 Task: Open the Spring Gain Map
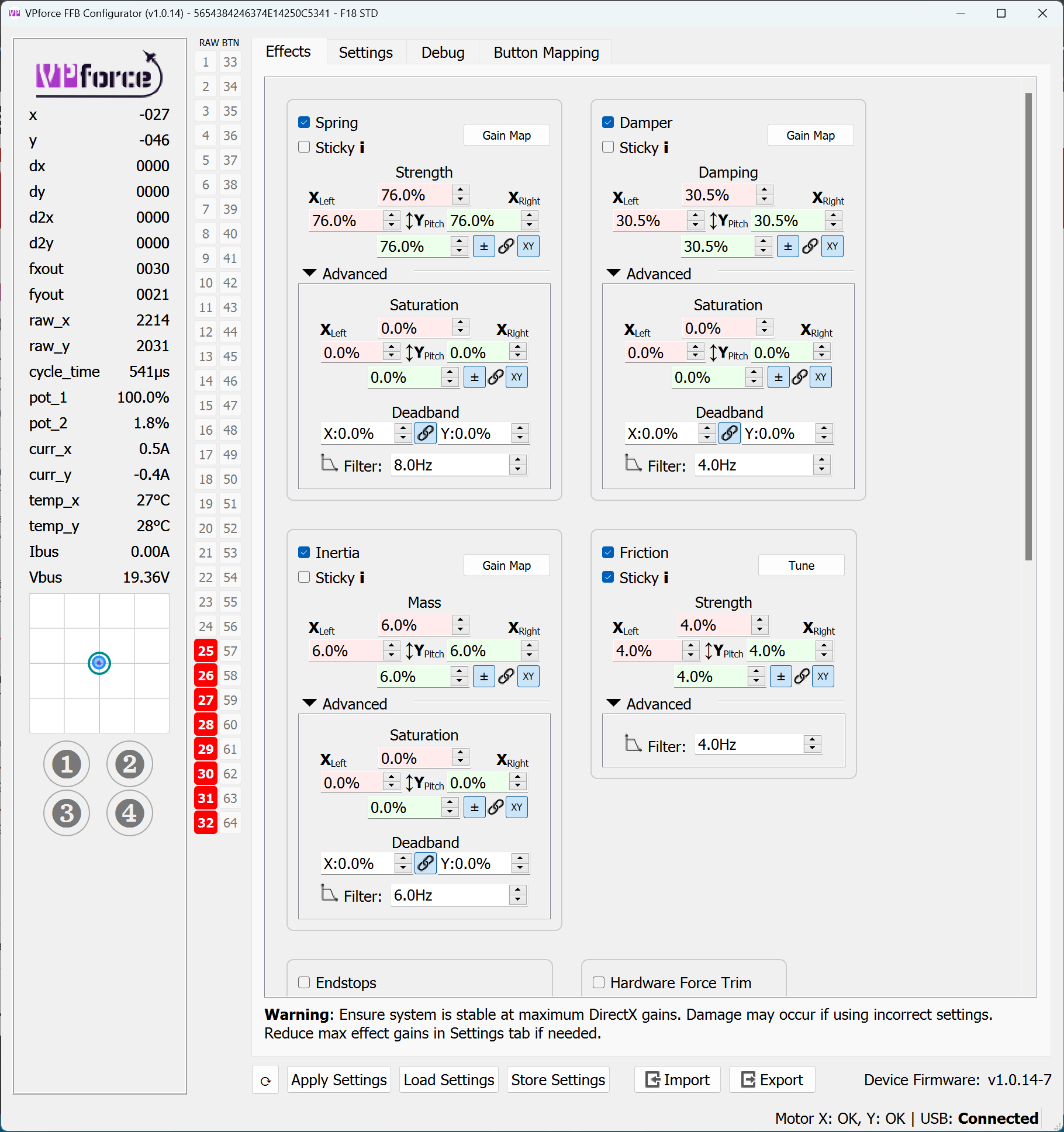coord(507,136)
